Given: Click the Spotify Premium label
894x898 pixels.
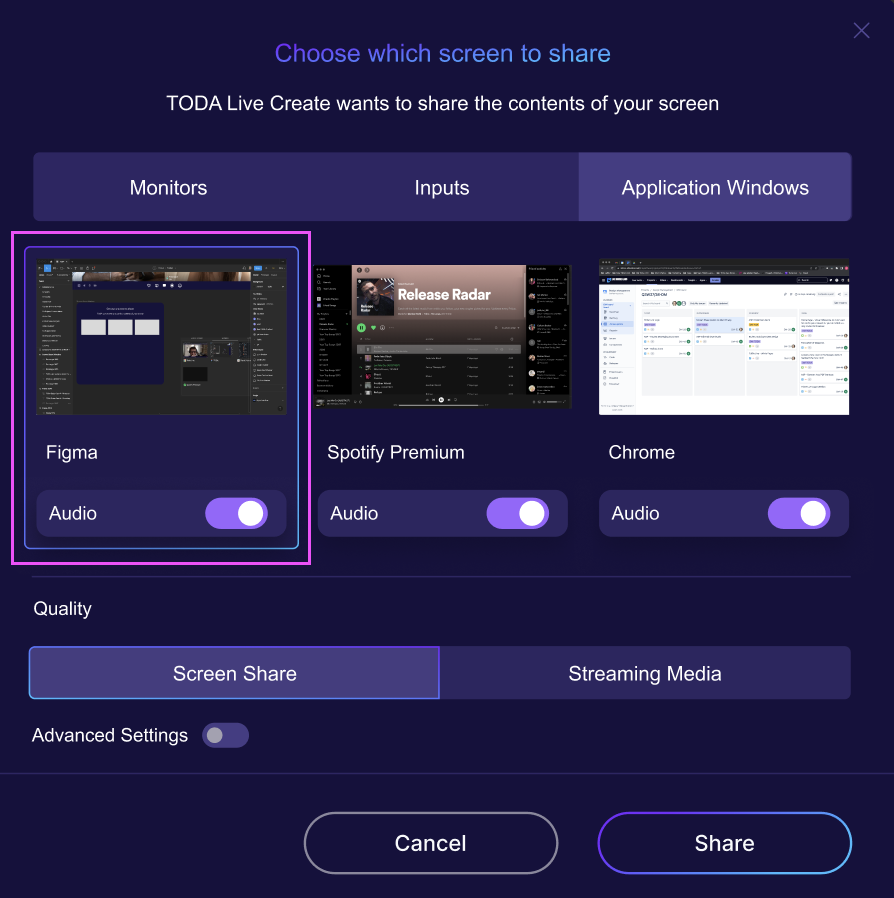Looking at the screenshot, I should point(396,452).
